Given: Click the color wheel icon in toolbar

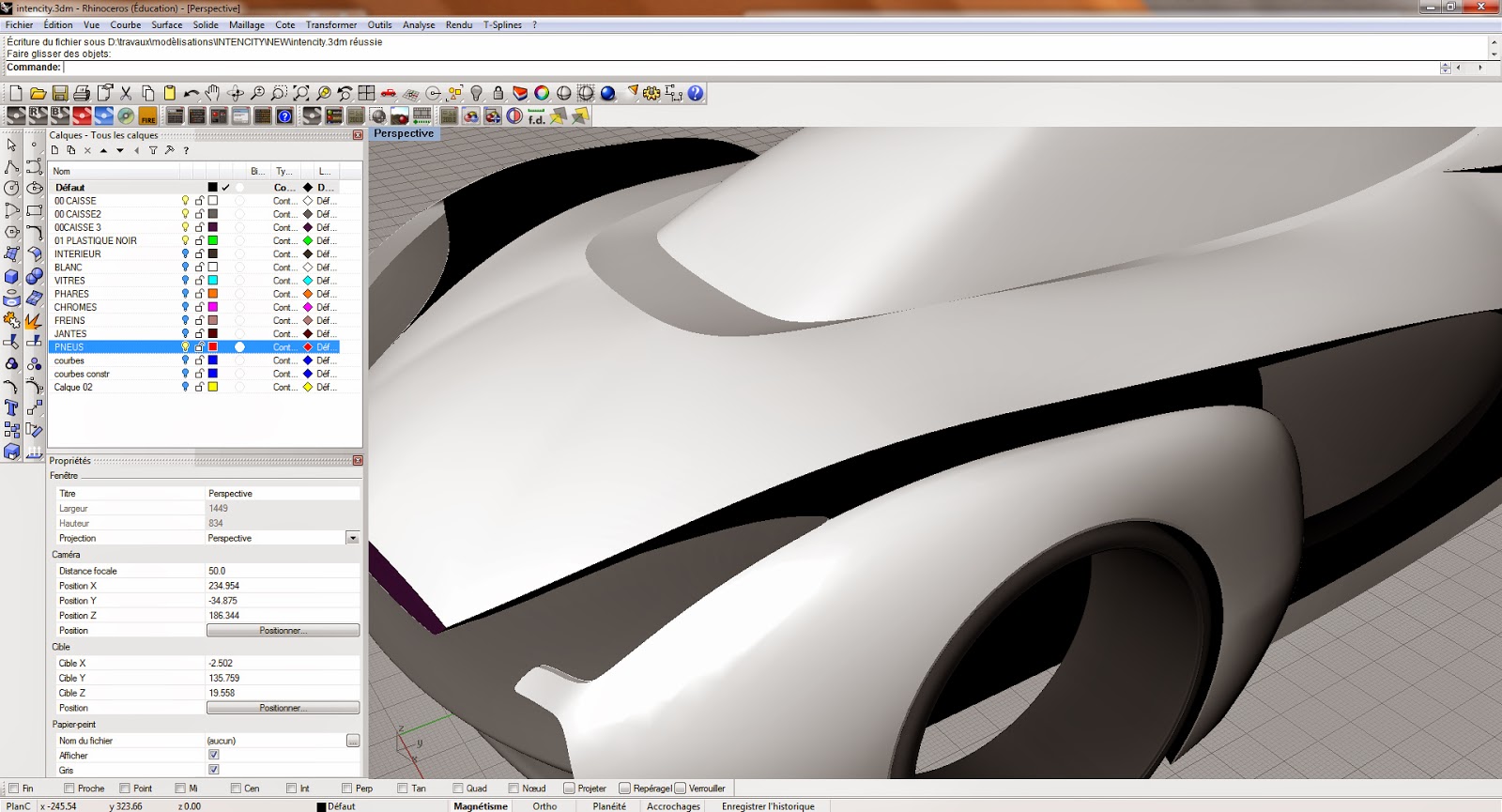Looking at the screenshot, I should pyautogui.click(x=542, y=93).
